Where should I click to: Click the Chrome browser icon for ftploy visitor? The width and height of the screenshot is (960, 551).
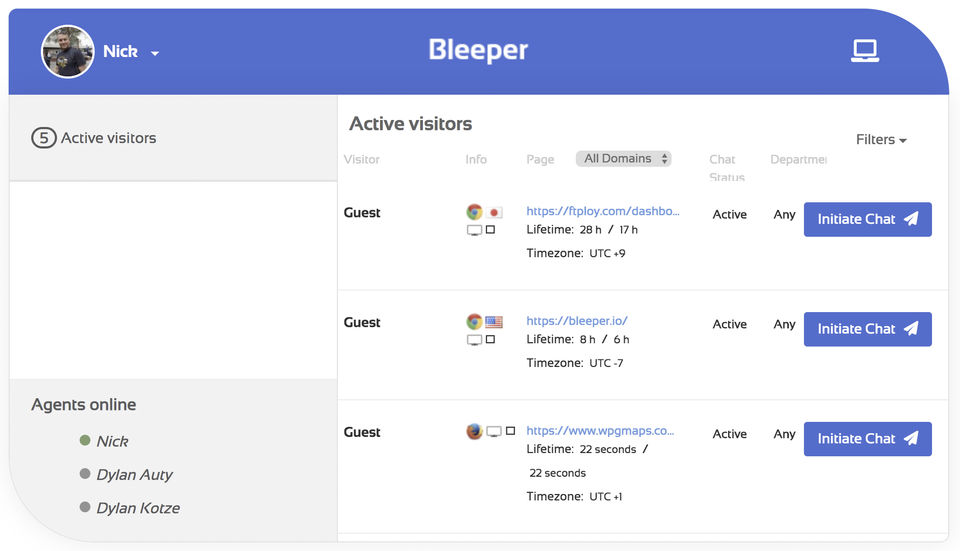click(x=474, y=212)
